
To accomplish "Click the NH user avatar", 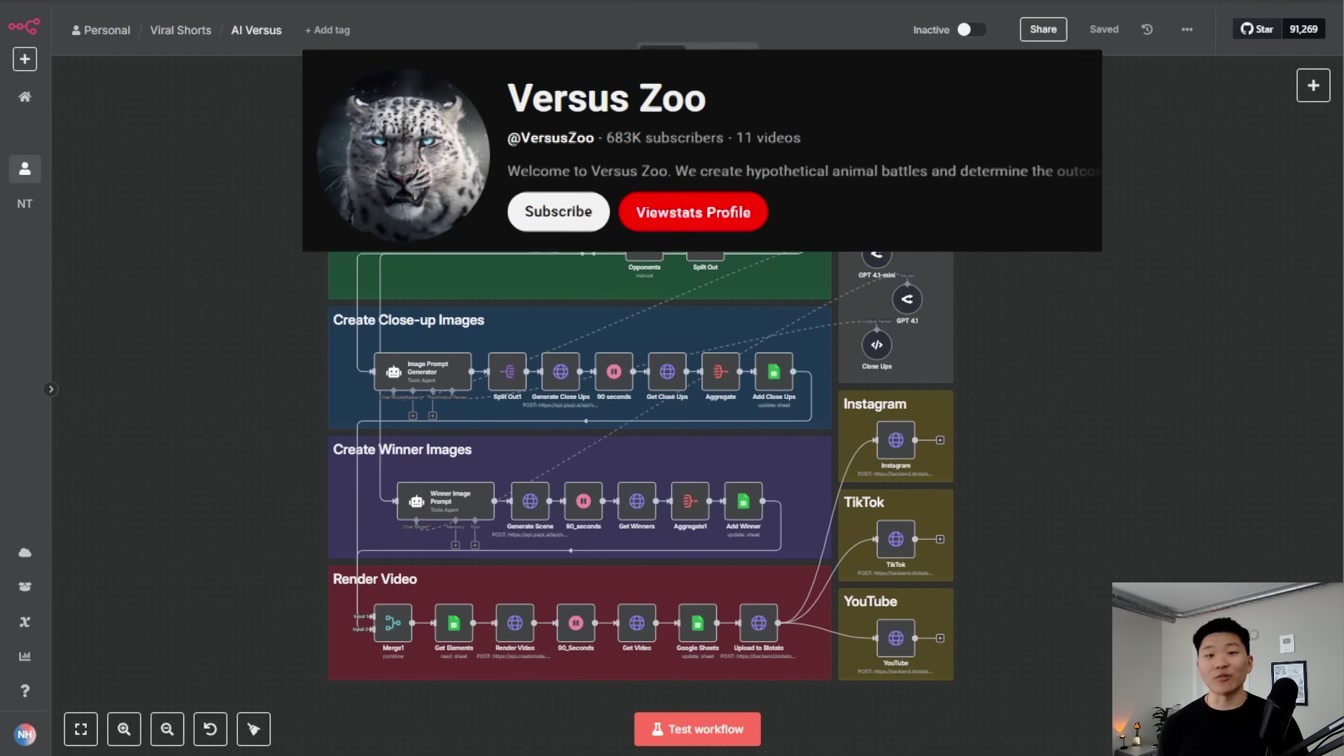I will click(25, 734).
